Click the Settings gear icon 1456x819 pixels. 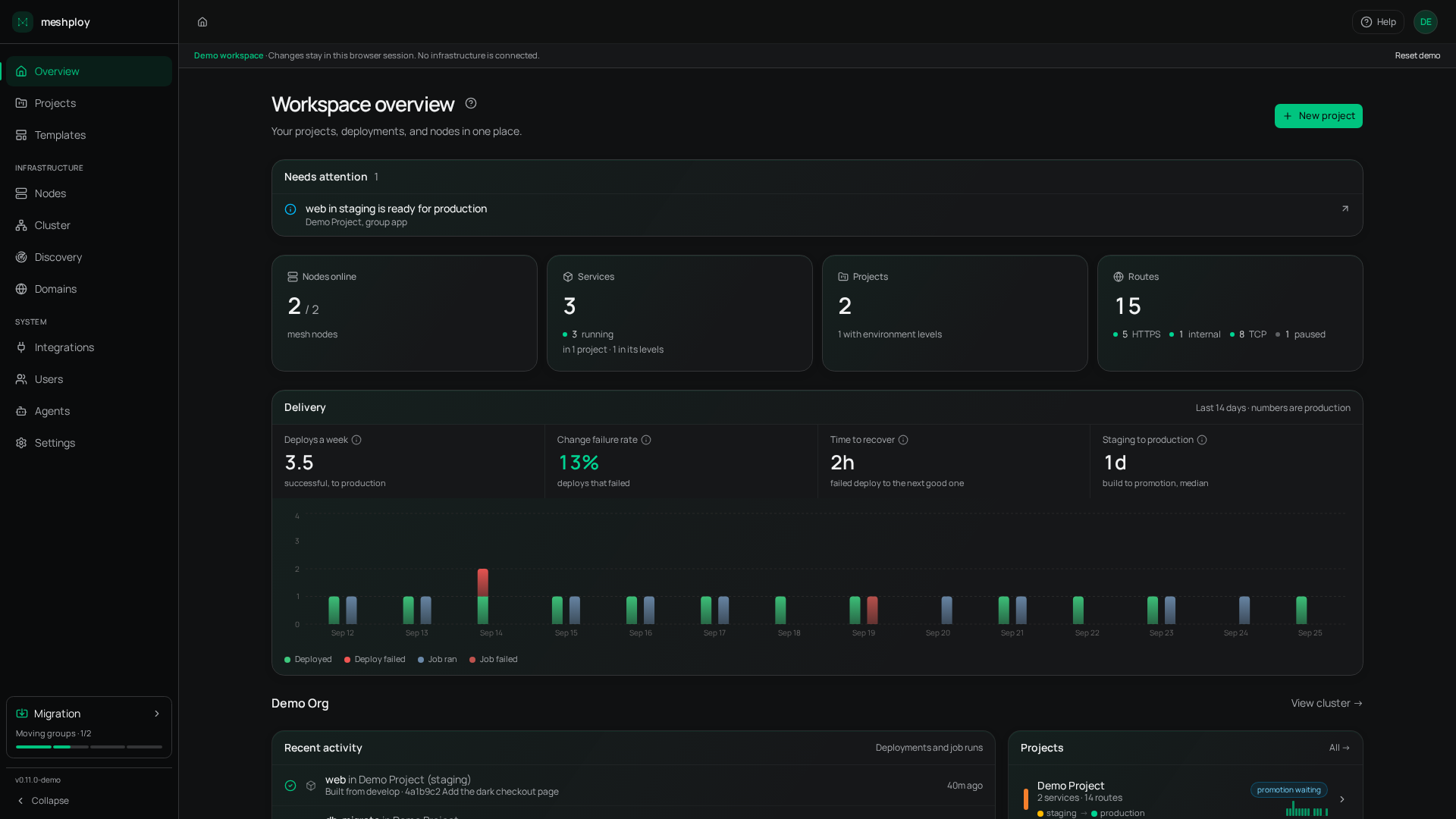tap(21, 443)
